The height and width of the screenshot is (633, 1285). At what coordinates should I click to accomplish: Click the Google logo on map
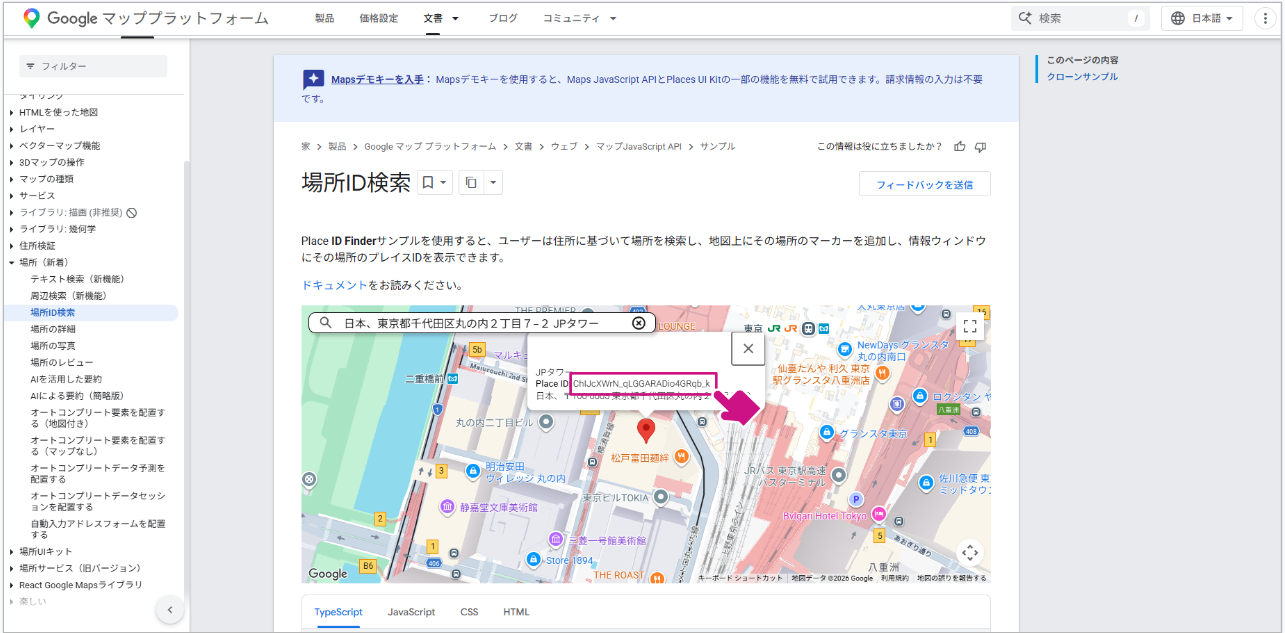[328, 573]
